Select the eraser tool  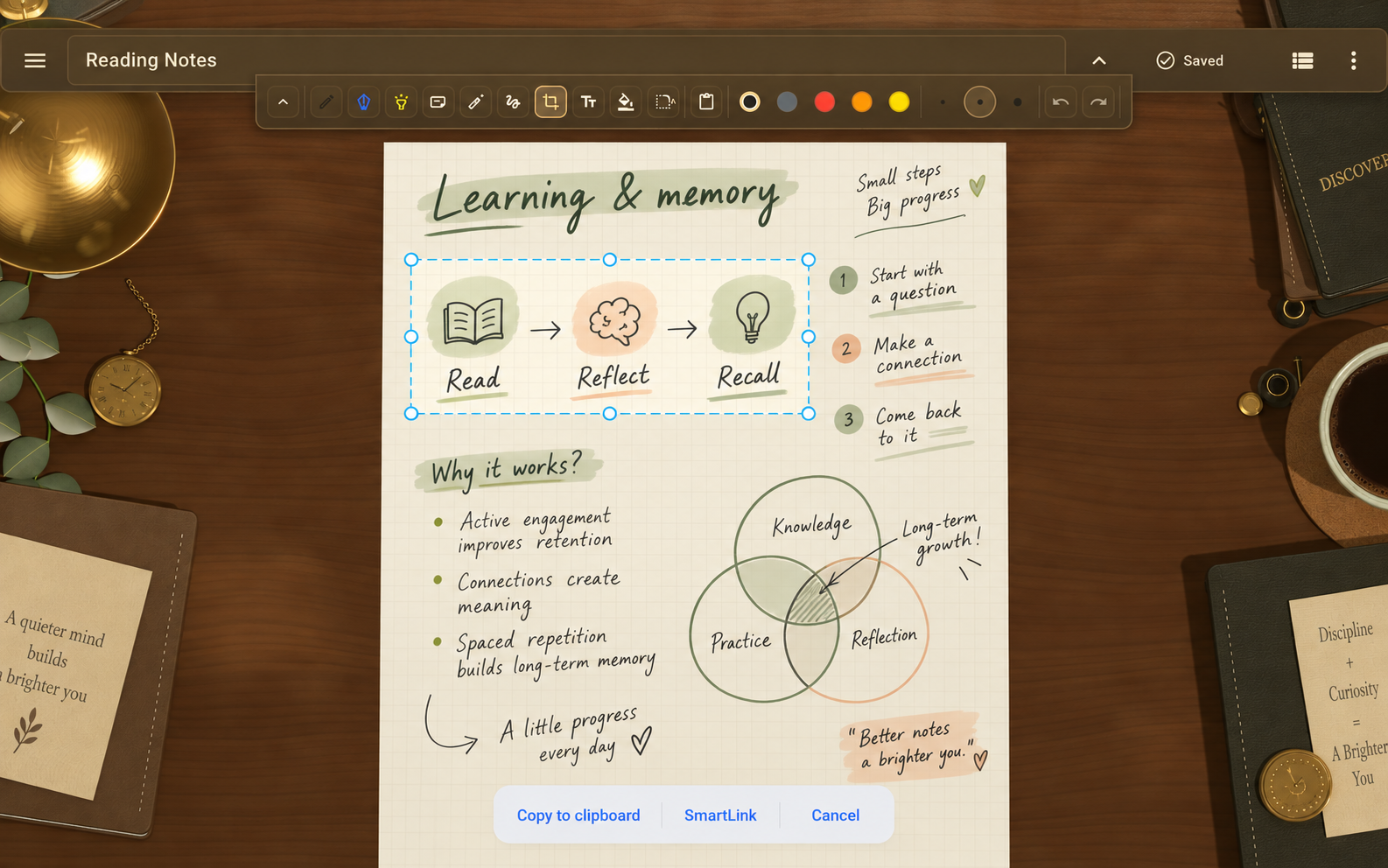click(438, 102)
